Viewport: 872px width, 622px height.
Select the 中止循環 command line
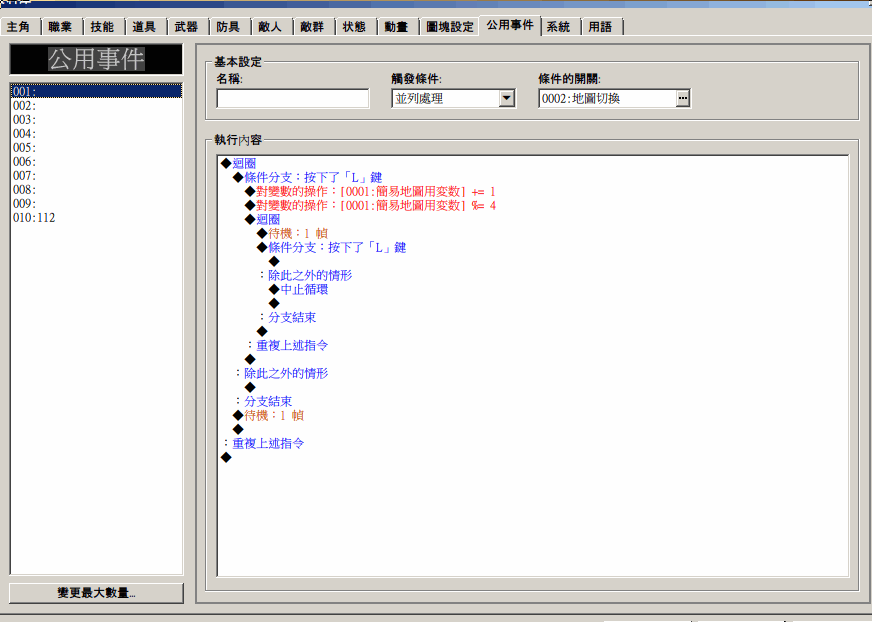click(x=299, y=289)
